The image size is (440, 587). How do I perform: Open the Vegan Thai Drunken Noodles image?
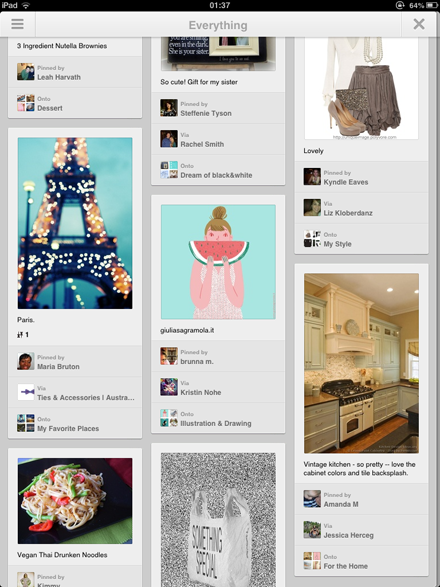coord(75,501)
